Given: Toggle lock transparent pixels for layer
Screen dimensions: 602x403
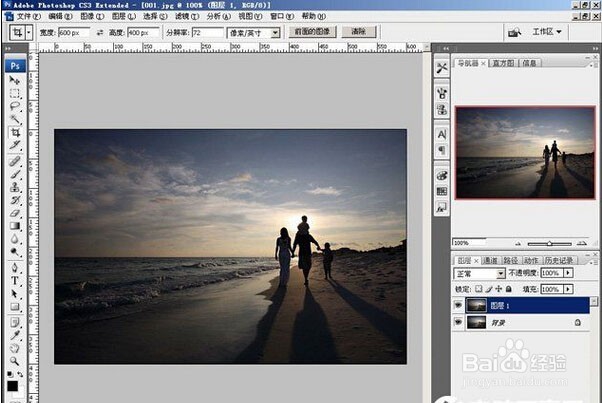Looking at the screenshot, I should pos(478,289).
